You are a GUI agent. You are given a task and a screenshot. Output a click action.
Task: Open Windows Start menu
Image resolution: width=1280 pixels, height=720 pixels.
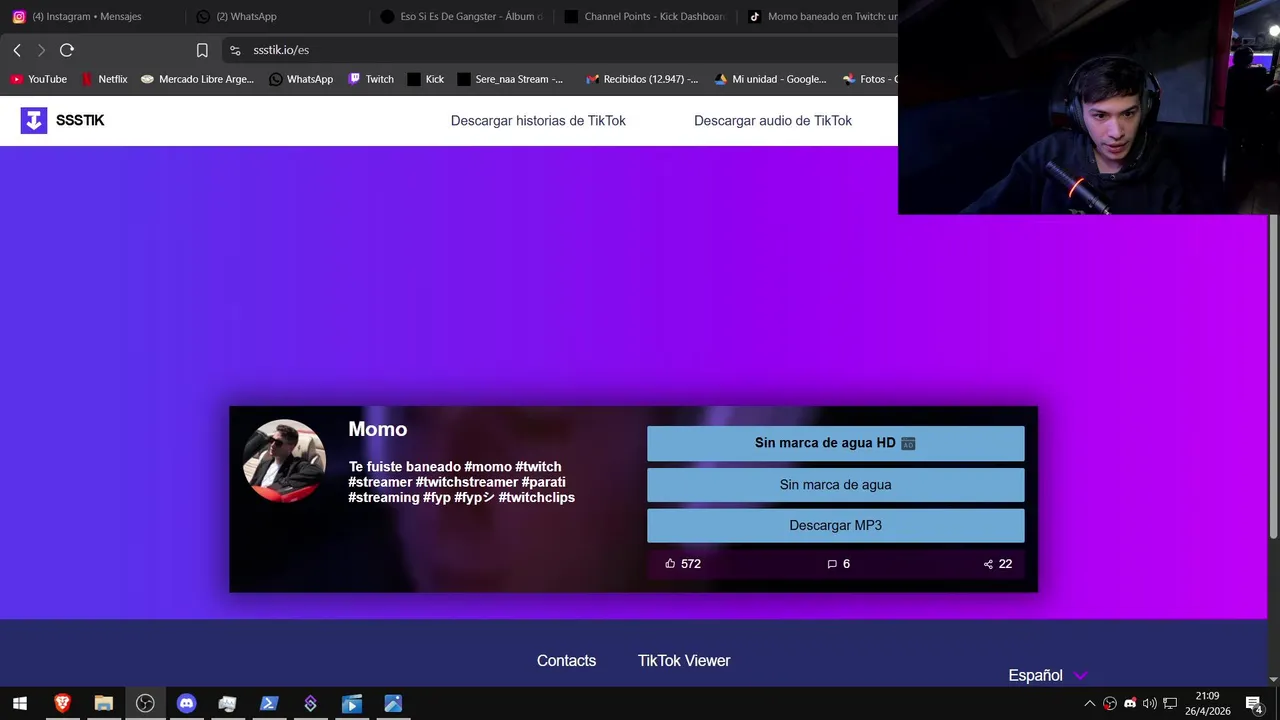point(20,704)
